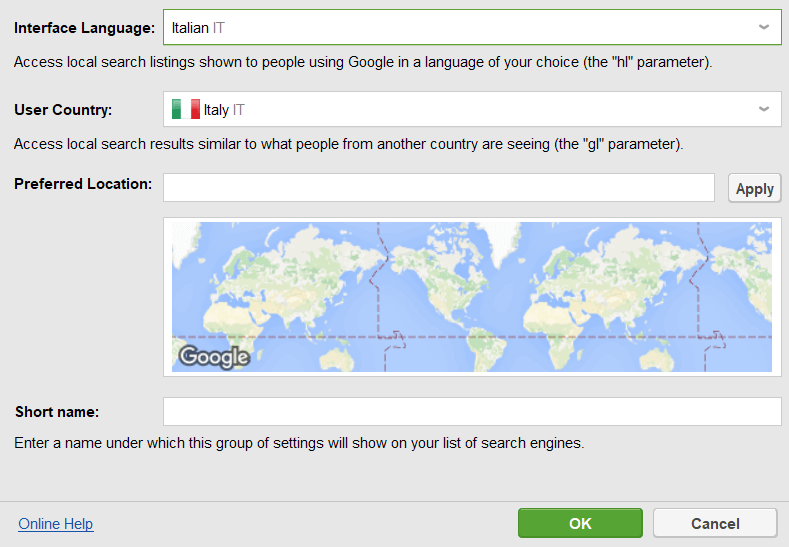Click the 'User Country:' label

coord(63,110)
